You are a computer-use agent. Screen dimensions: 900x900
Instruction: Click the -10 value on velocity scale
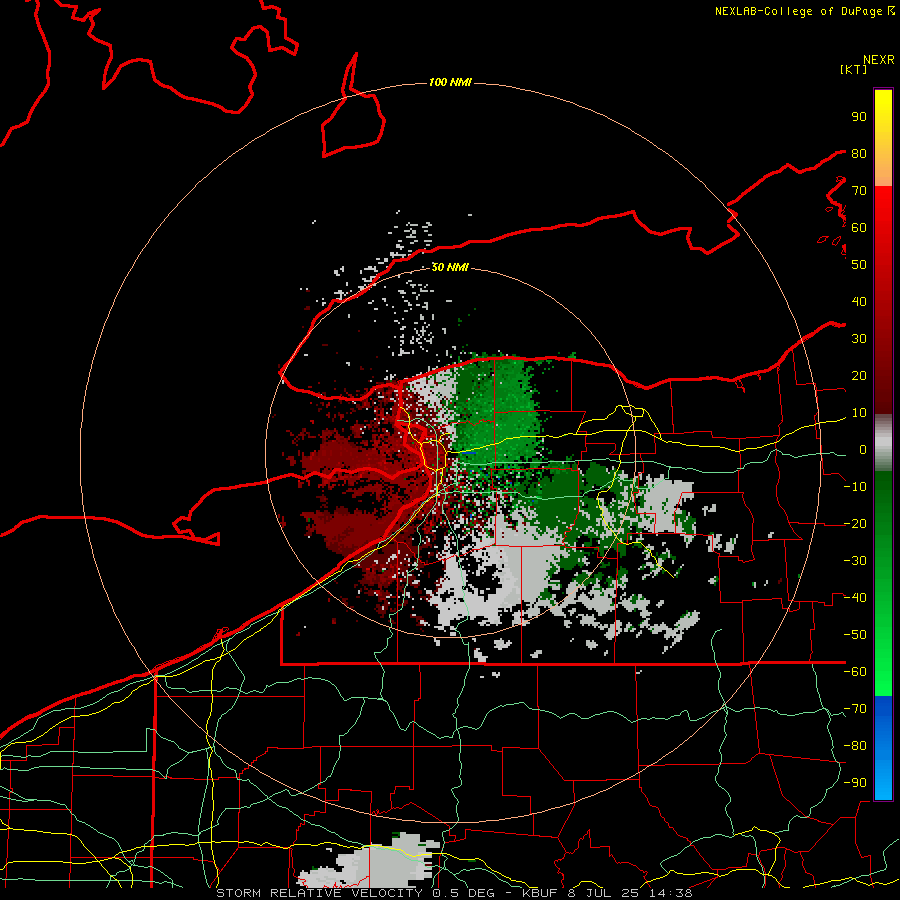tap(855, 487)
